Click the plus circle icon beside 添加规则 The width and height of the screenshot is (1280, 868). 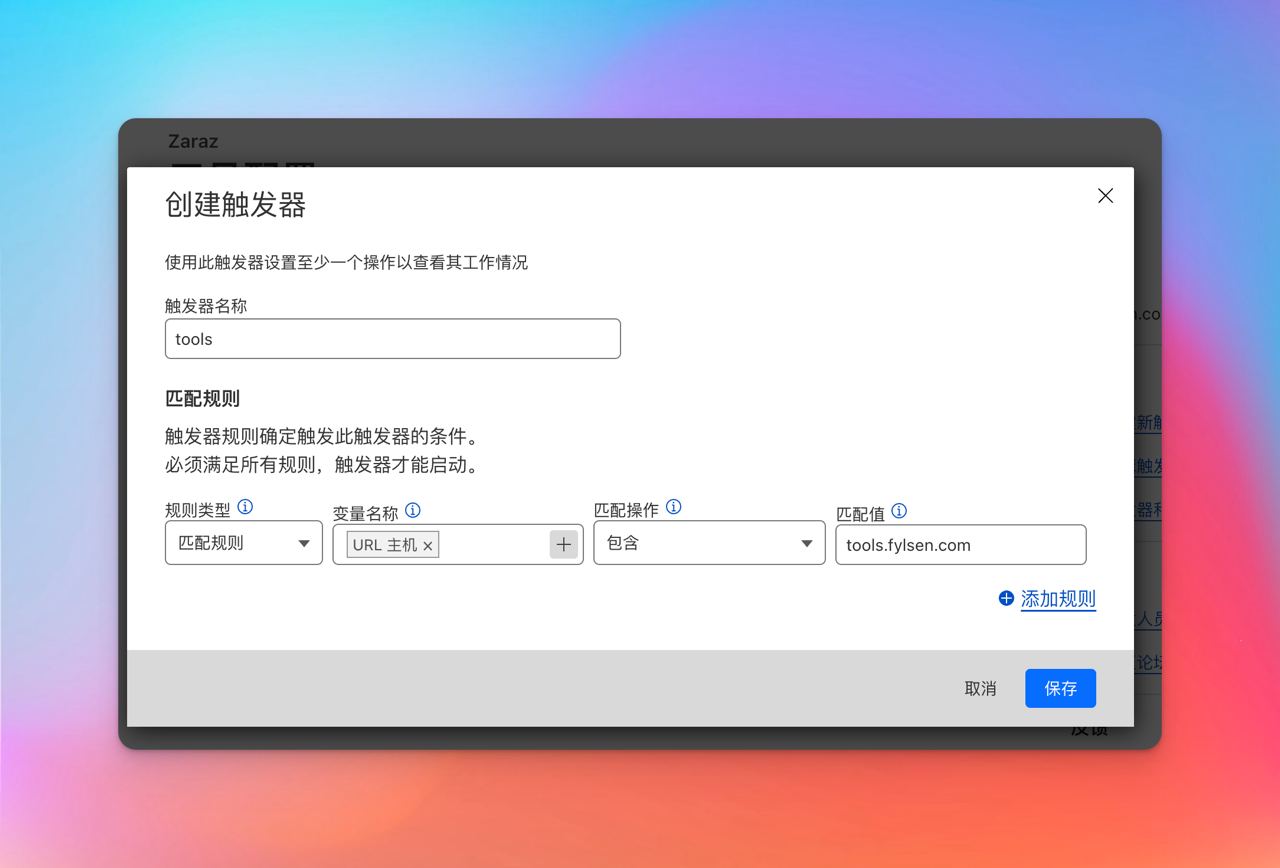(1006, 599)
